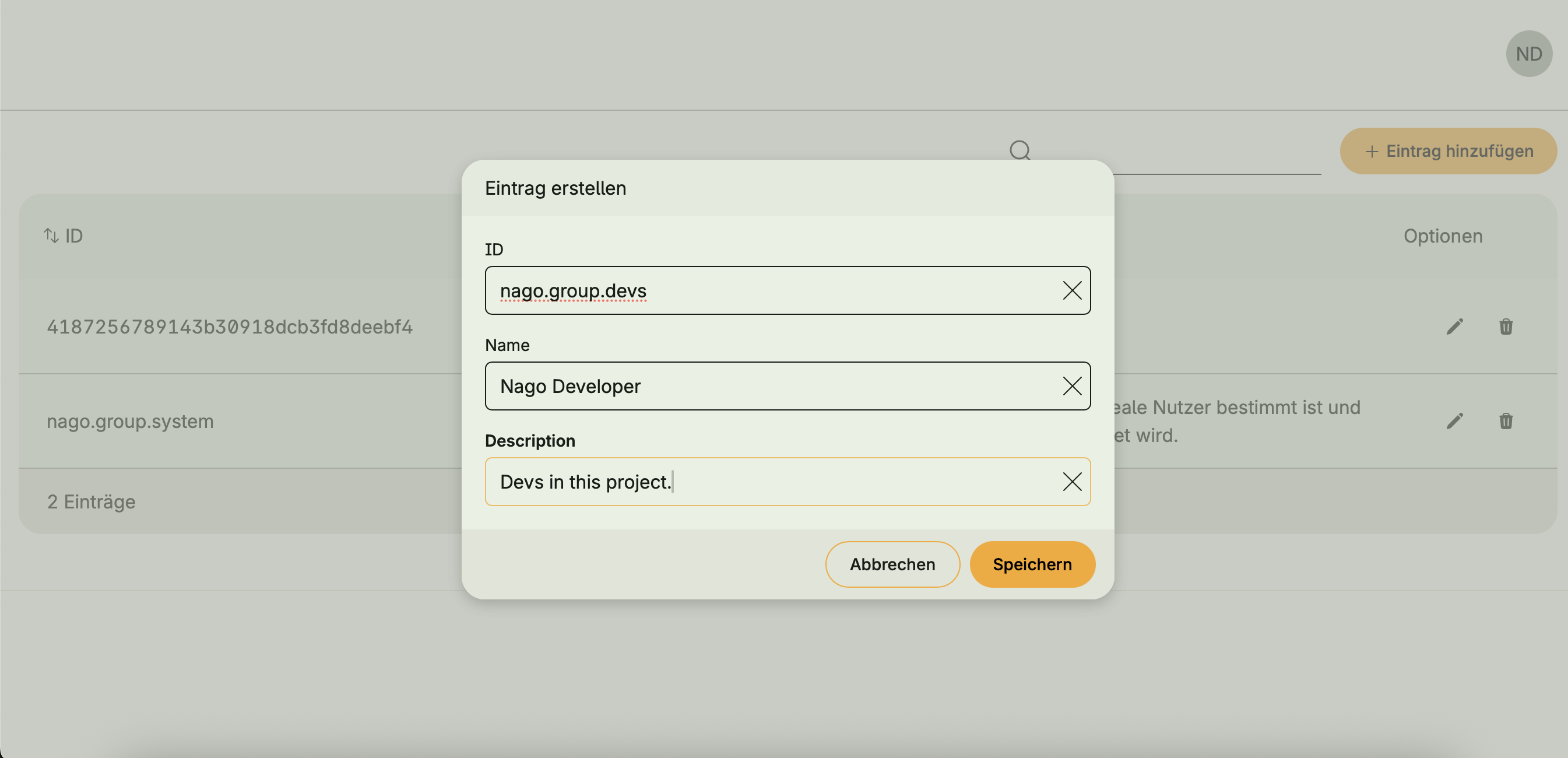Click the trash icon in first row
Image resolution: width=1568 pixels, height=758 pixels.
coord(1505,327)
